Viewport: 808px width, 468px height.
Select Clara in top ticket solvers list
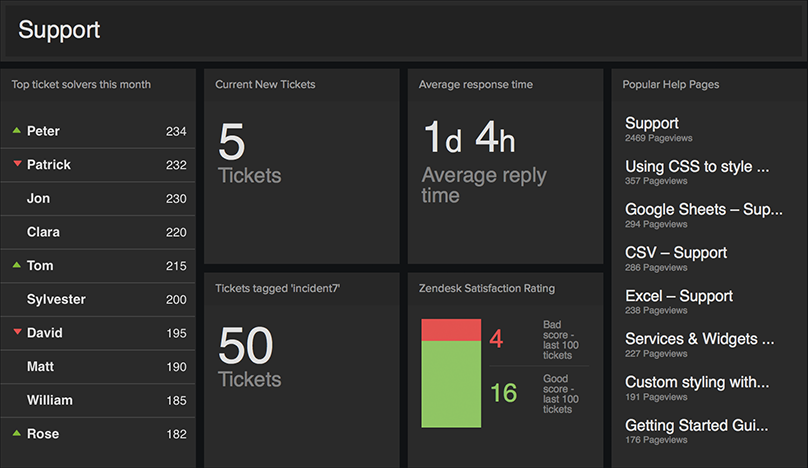(x=43, y=232)
